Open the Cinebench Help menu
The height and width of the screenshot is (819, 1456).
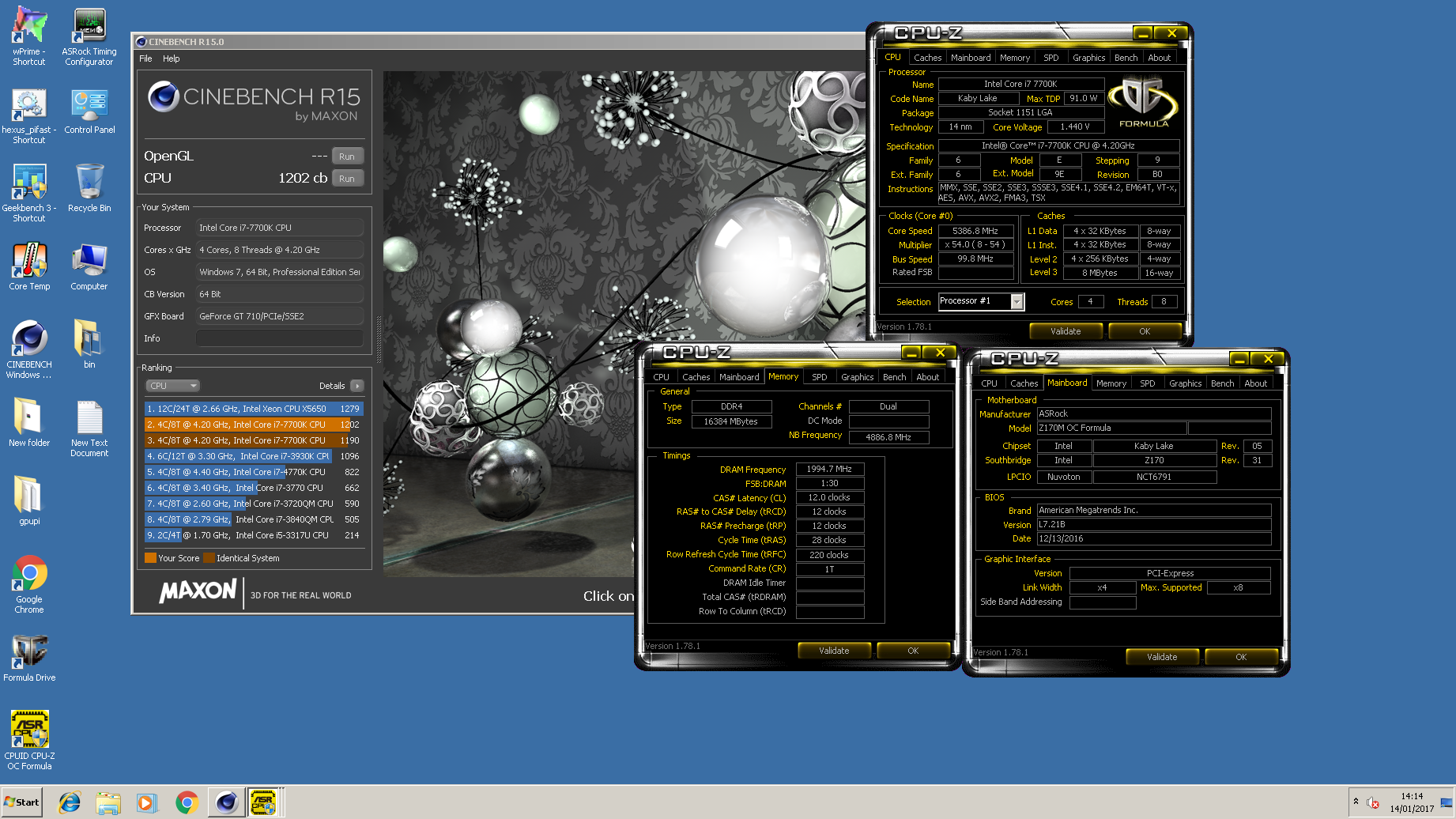(x=172, y=58)
